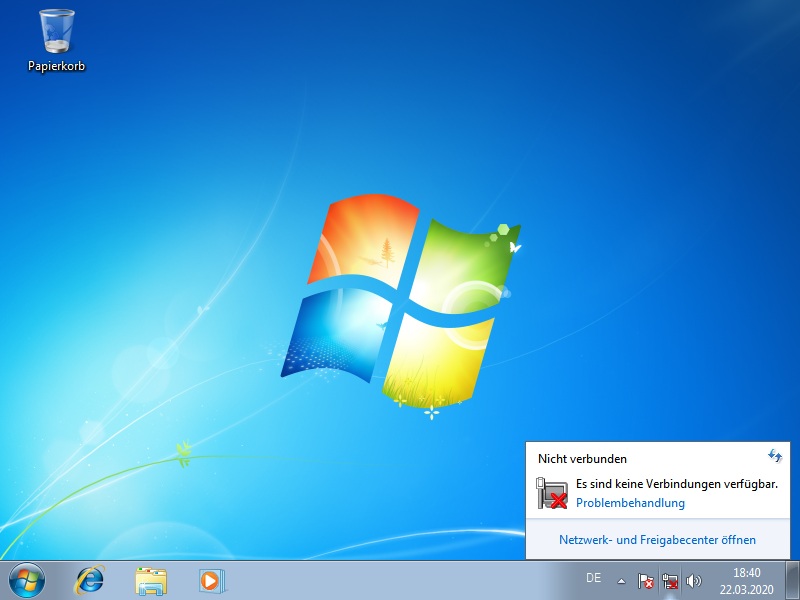800x600 pixels.
Task: Open the Action Center flag icon
Action: (x=645, y=581)
